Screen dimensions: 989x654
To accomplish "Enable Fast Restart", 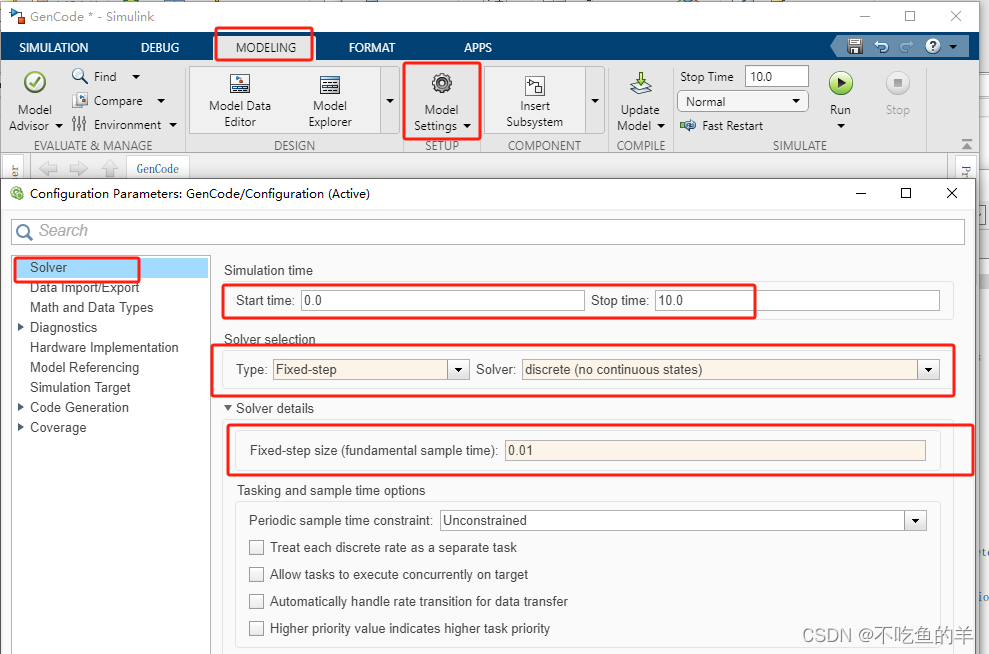I will (x=722, y=126).
